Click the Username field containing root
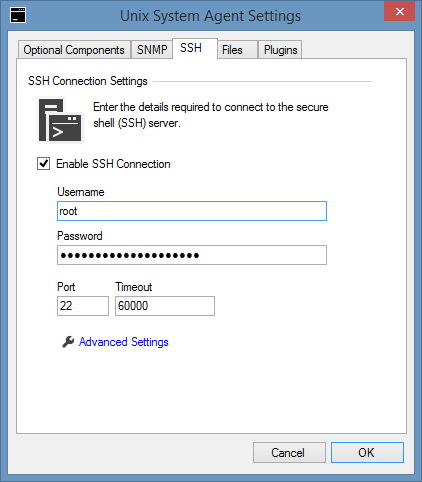The height and width of the screenshot is (482, 422). (x=192, y=211)
